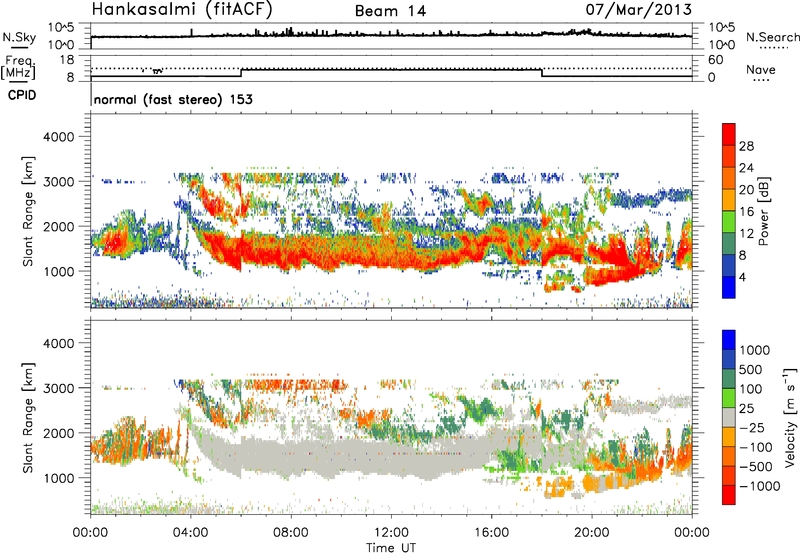This screenshot has height=554, width=800.
Task: Click the '3000' tick in the velocity panel
Action: (x=58, y=388)
